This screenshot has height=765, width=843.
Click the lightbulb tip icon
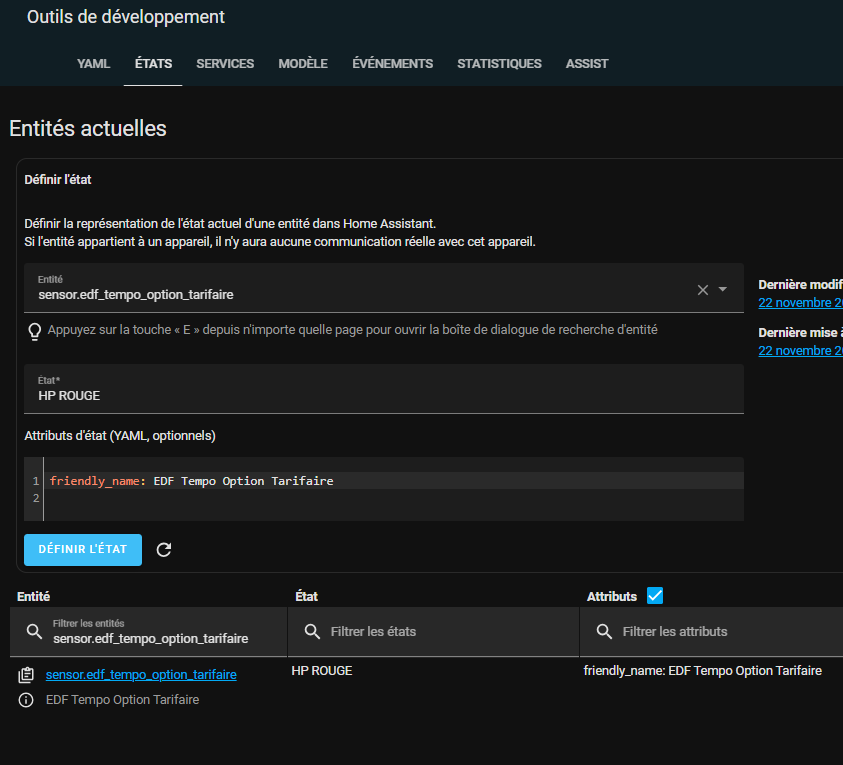tap(34, 330)
